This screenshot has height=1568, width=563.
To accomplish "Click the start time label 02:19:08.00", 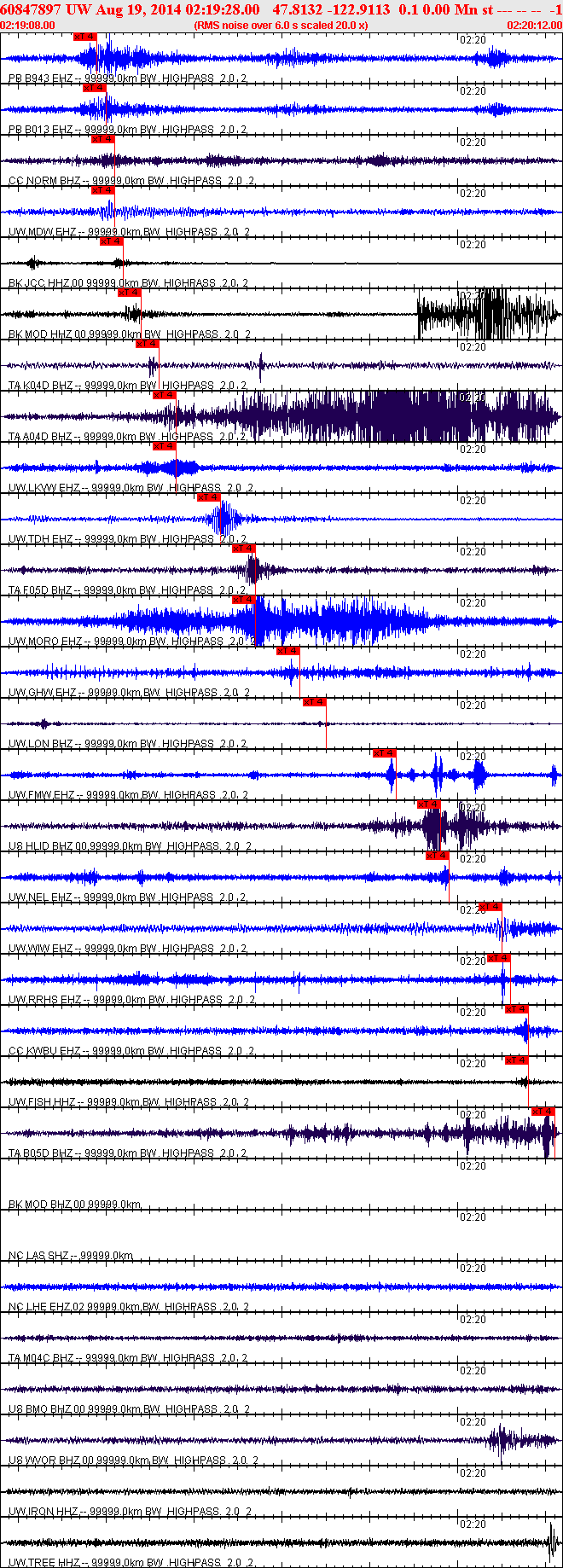I will tap(27, 26).
